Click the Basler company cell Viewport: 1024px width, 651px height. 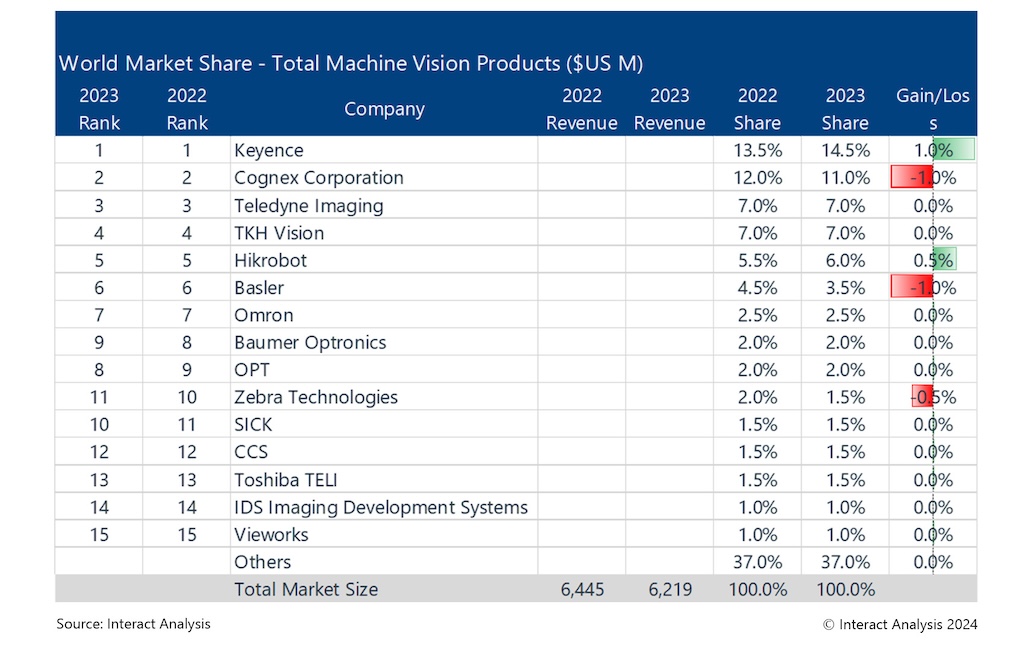pyautogui.click(x=257, y=287)
